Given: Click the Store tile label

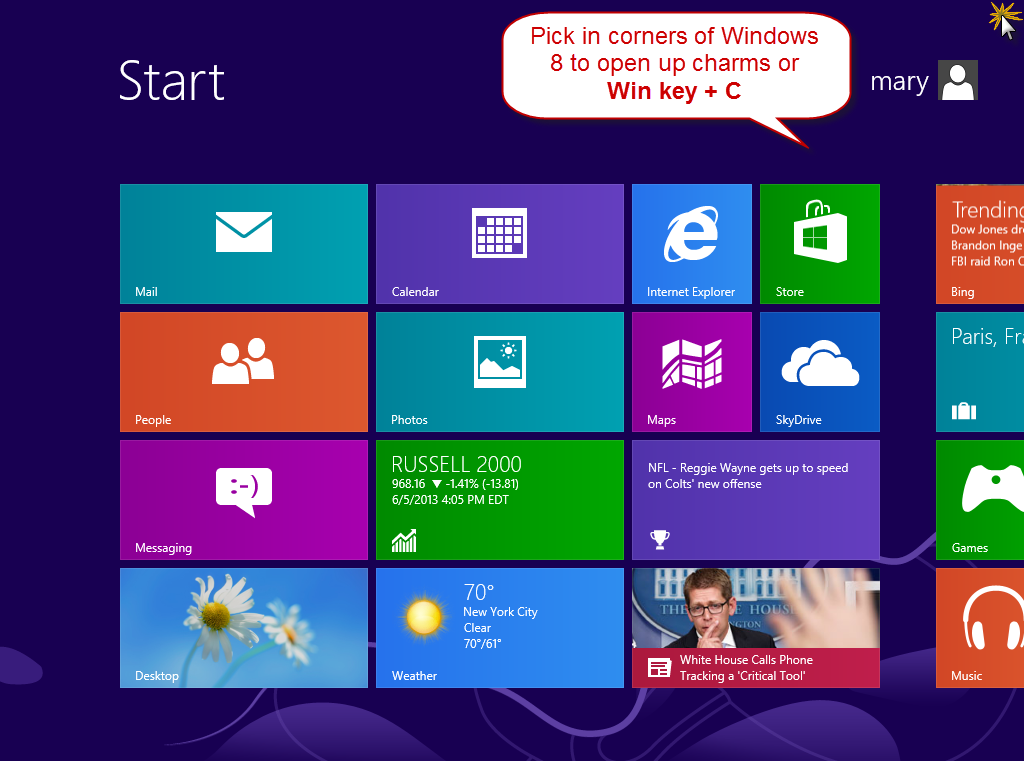Looking at the screenshot, I should coord(789,292).
